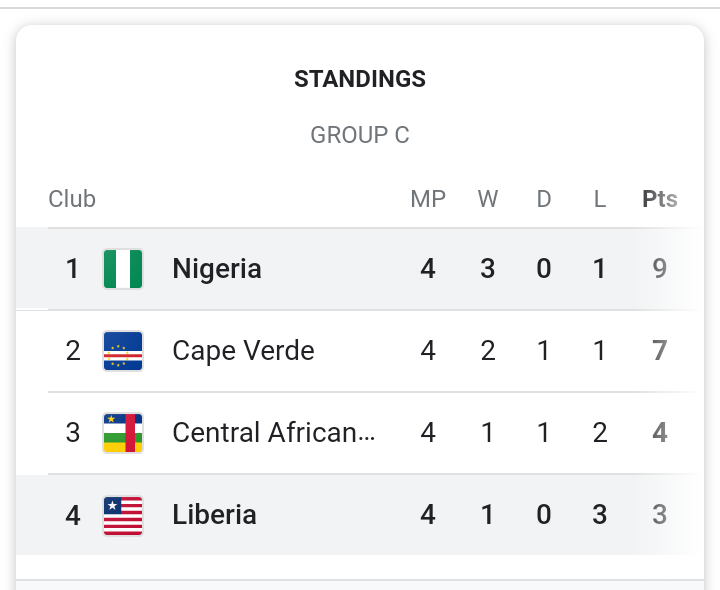The height and width of the screenshot is (590, 720).
Task: Click the GROUP C label
Action: [x=360, y=135]
